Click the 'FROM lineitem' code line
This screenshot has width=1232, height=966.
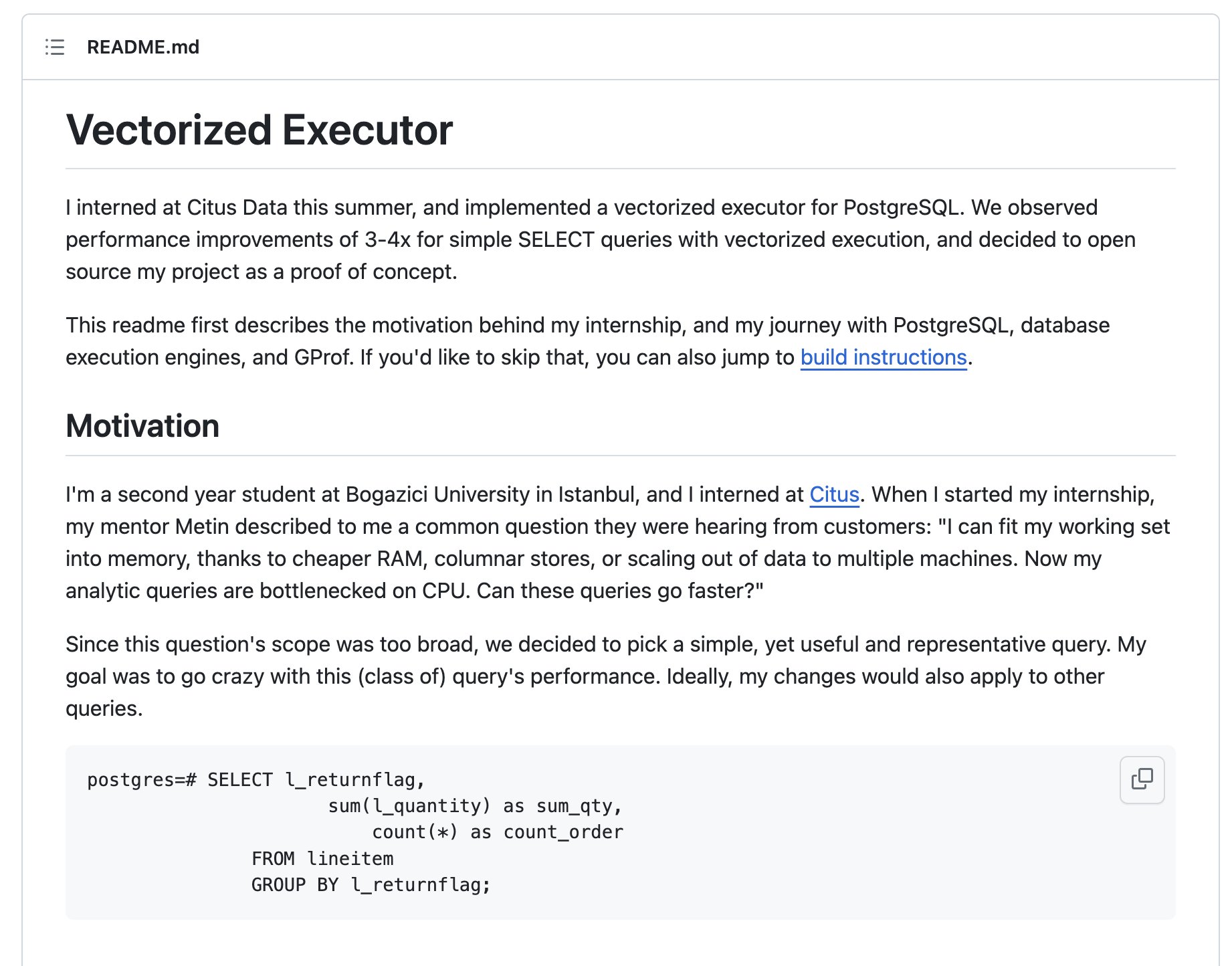coord(322,858)
